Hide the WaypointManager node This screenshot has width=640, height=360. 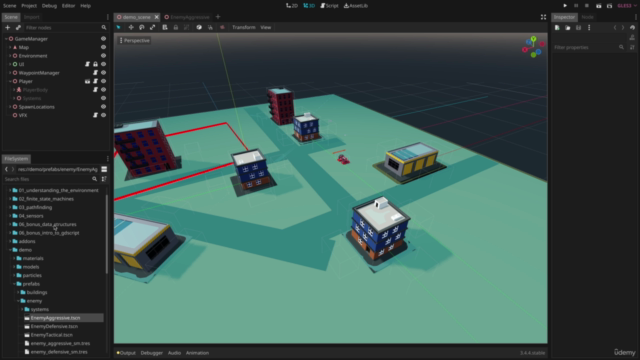click(103, 73)
